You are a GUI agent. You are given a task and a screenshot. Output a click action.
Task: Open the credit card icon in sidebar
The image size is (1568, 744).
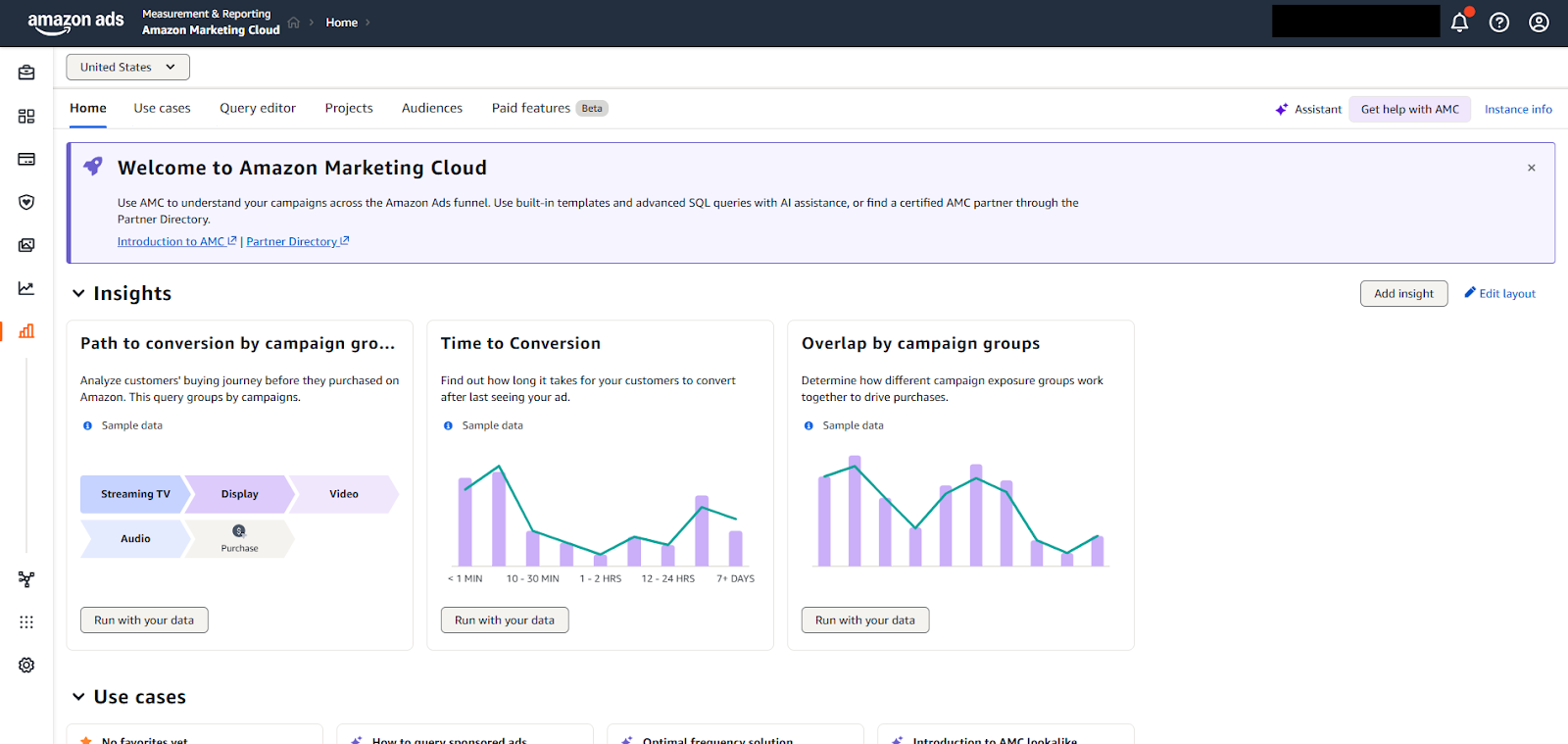[x=26, y=159]
